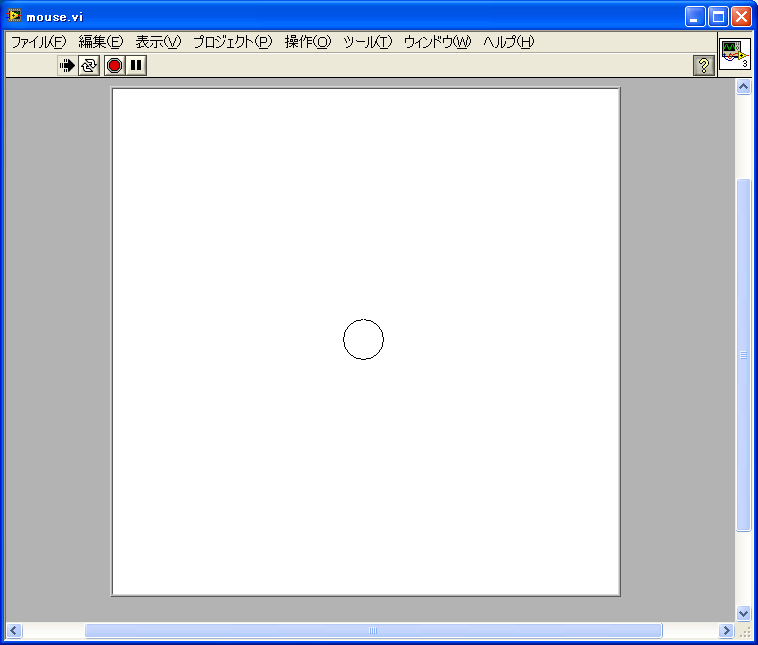Open the ヘルプ(H) menu

point(509,42)
